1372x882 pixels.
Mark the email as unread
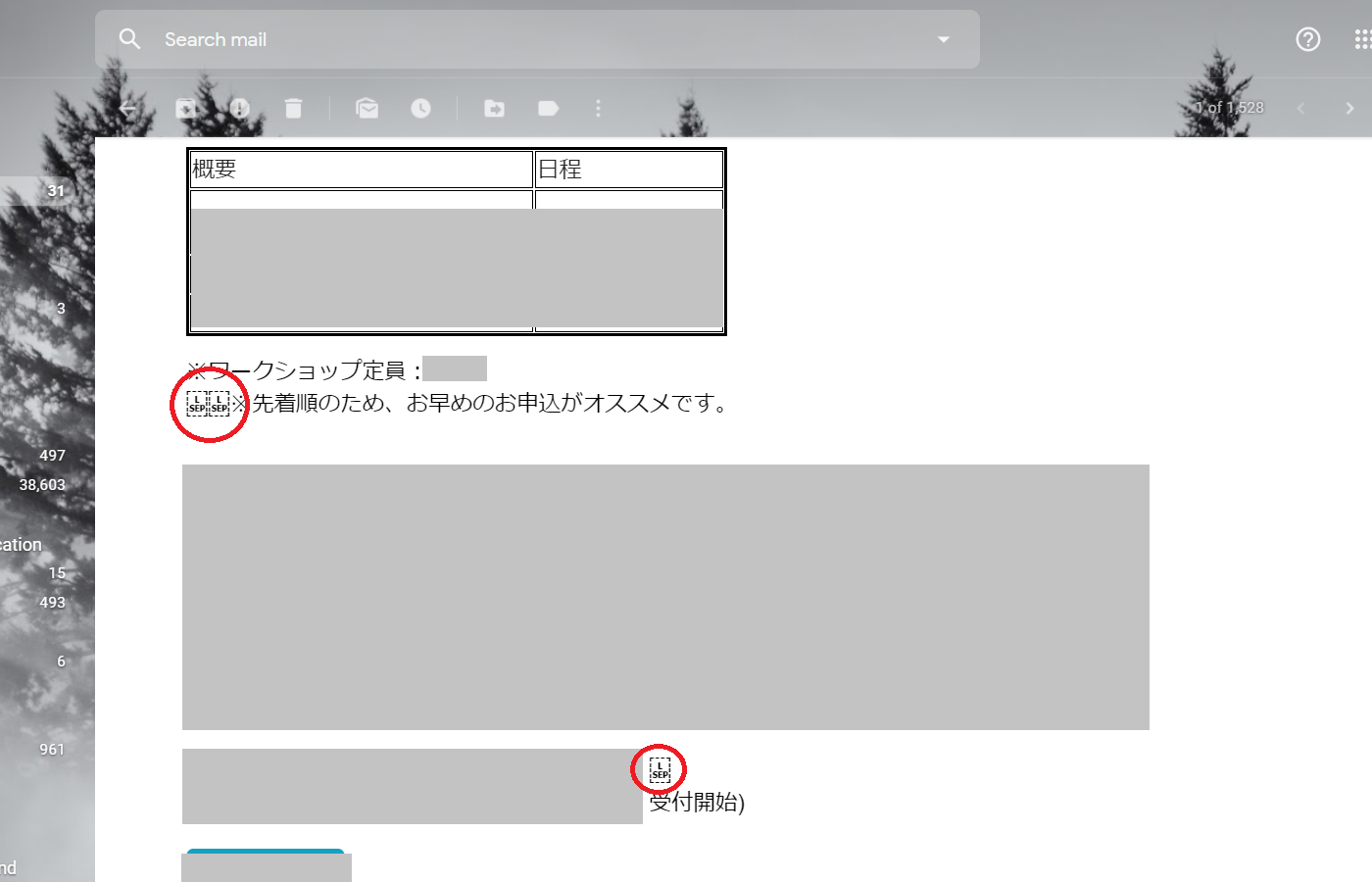point(367,108)
